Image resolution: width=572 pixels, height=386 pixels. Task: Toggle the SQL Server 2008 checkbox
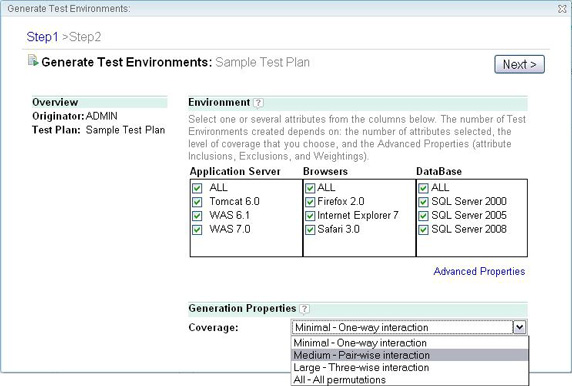pos(423,229)
